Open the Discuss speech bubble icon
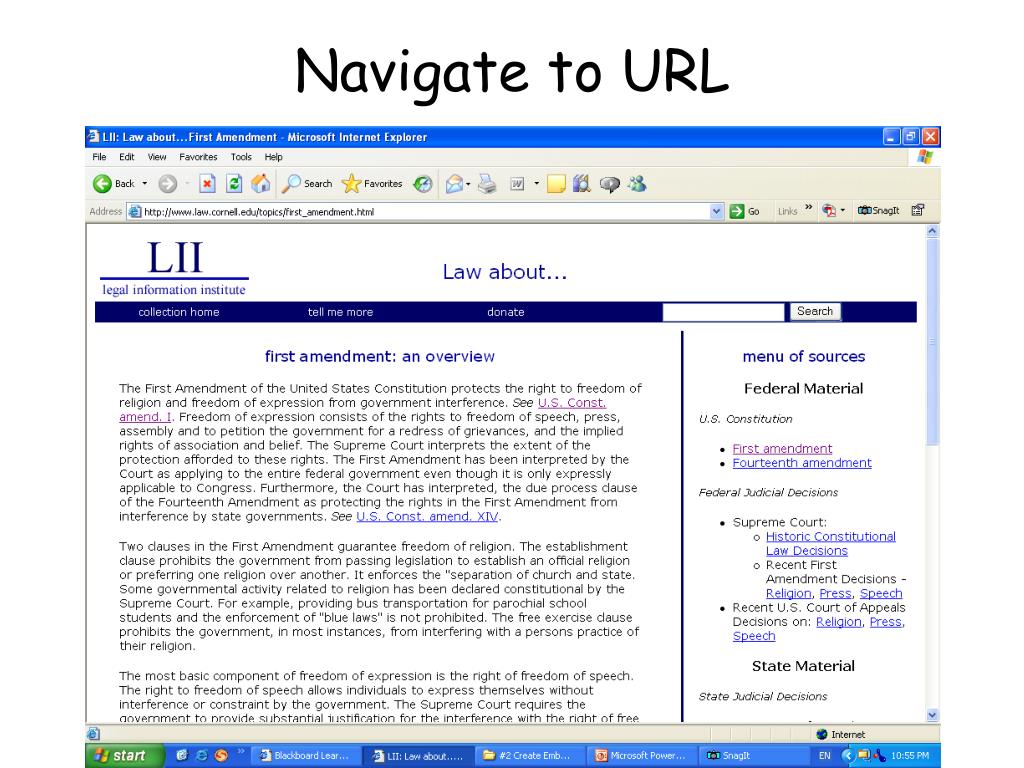 [609, 185]
